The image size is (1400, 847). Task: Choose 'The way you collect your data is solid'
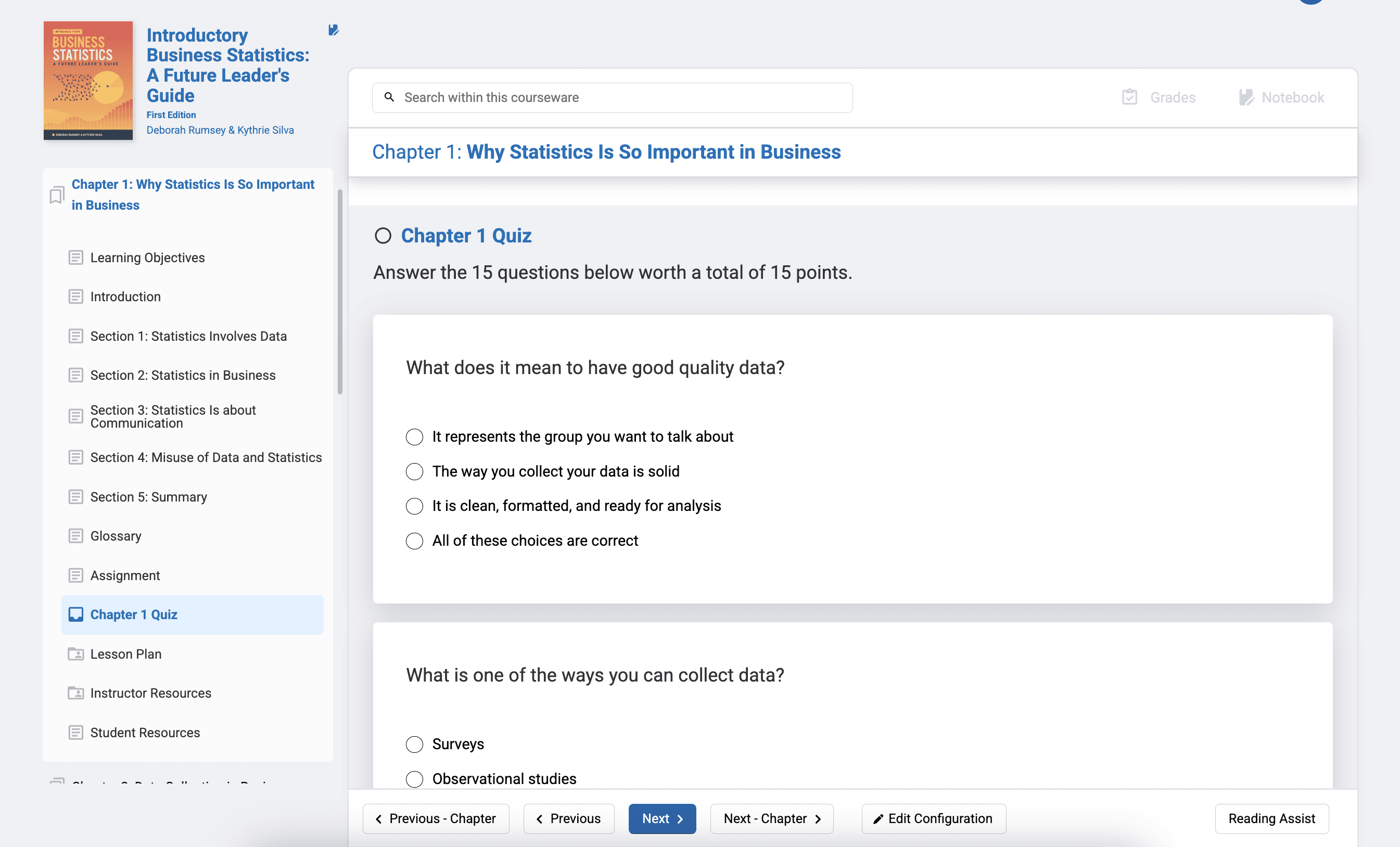[414, 471]
